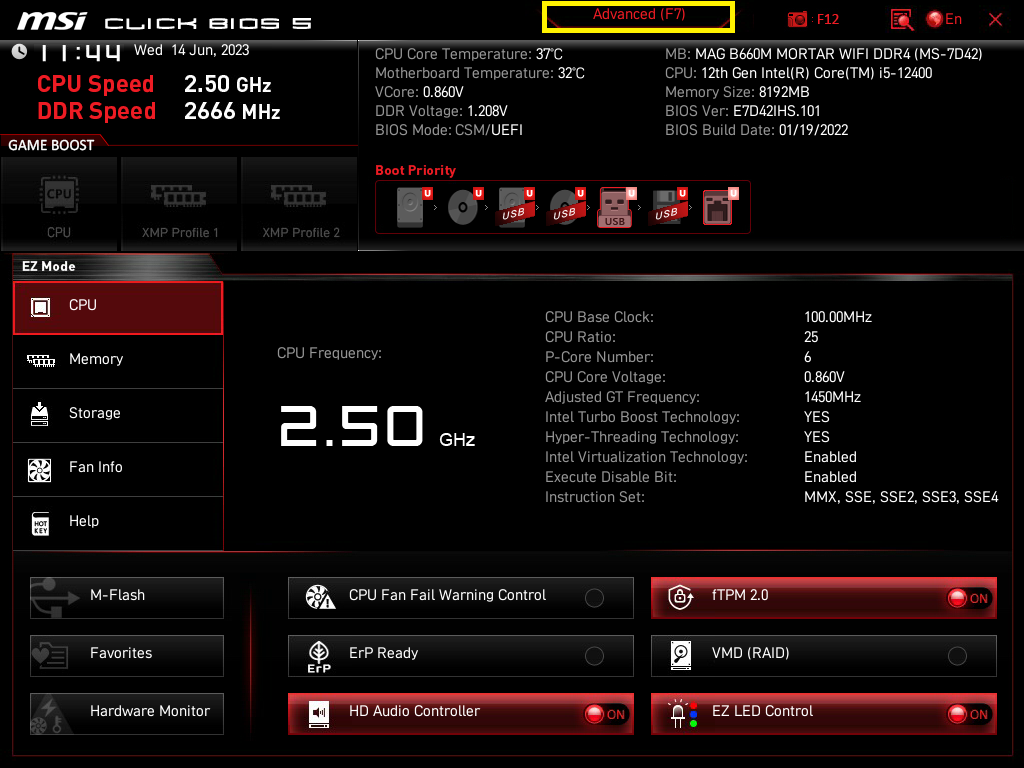This screenshot has height=768, width=1024.
Task: Open the CPU tab in EZ Mode
Action: pos(118,308)
